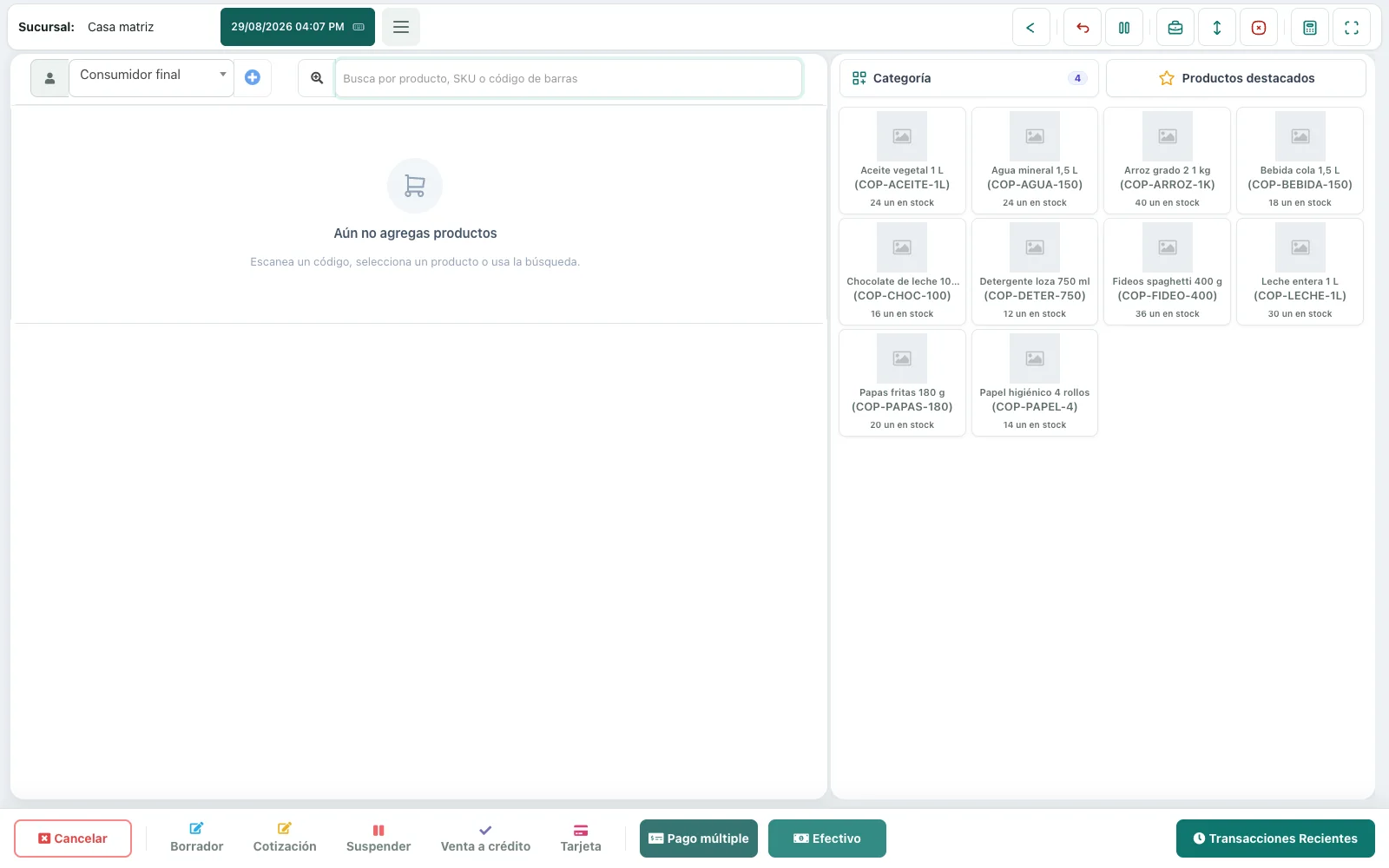The height and width of the screenshot is (868, 1389).
Task: Click the red close register icon
Action: pos(1259,27)
